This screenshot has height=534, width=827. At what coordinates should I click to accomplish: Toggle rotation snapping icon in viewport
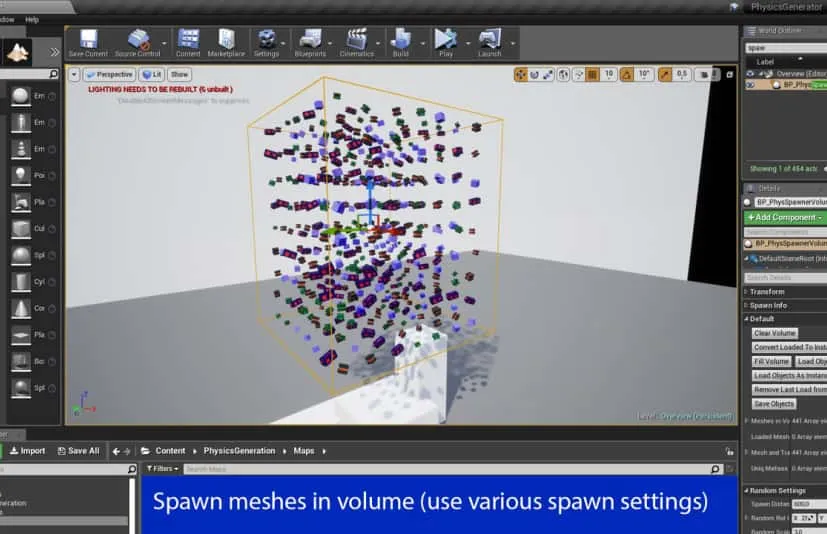click(x=626, y=74)
